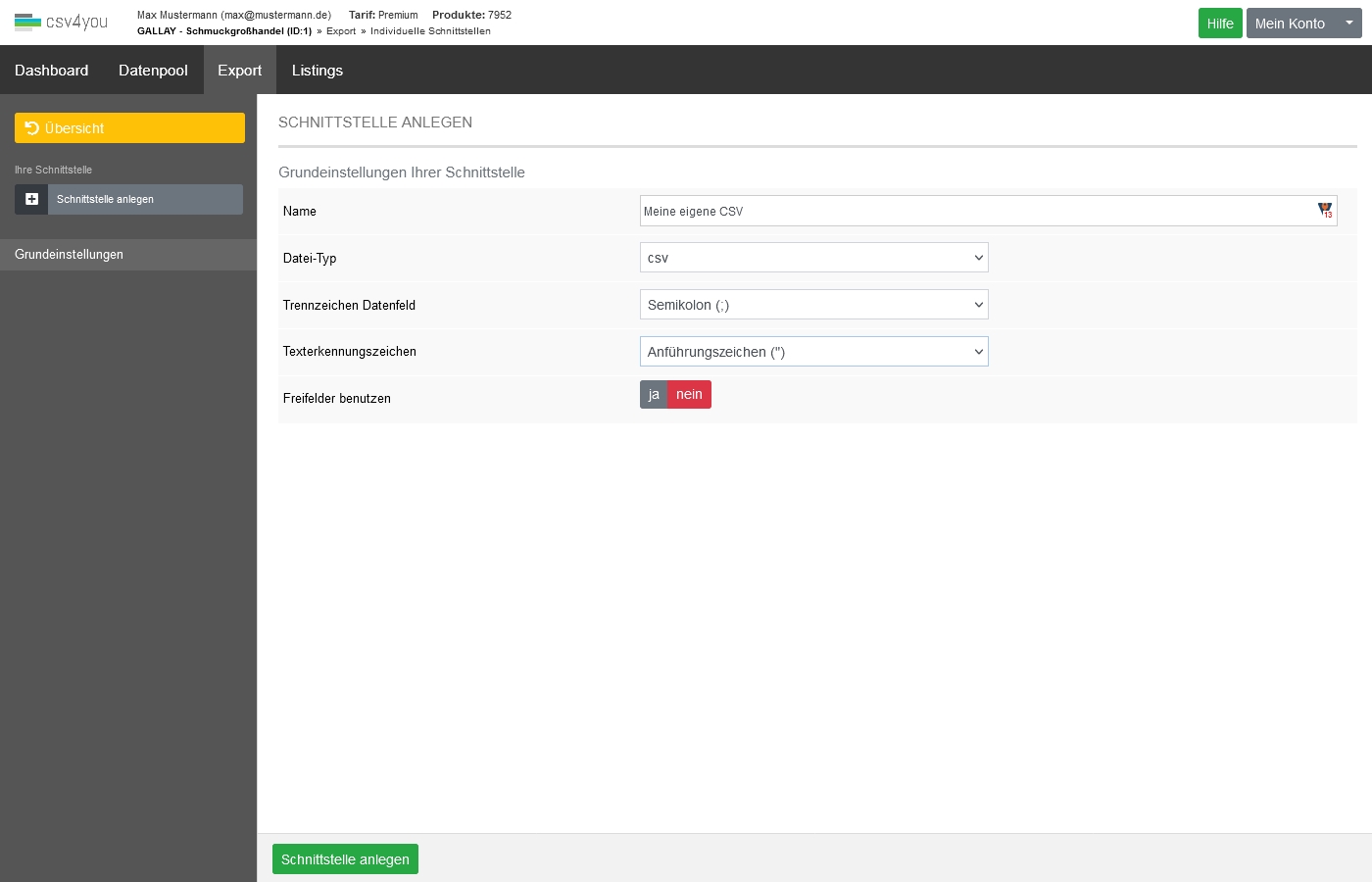The width and height of the screenshot is (1372, 882).
Task: Click the undo arrow icon on Übersicht
Action: pos(32,128)
